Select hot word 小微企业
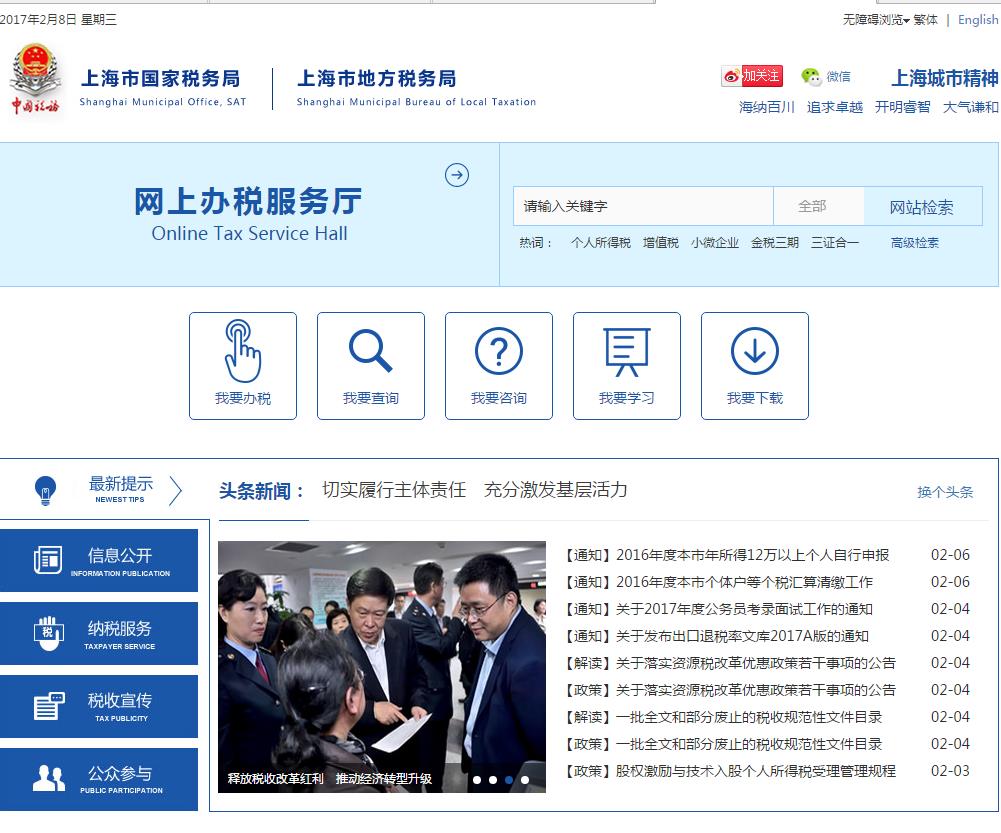1001x833 pixels. (x=715, y=243)
